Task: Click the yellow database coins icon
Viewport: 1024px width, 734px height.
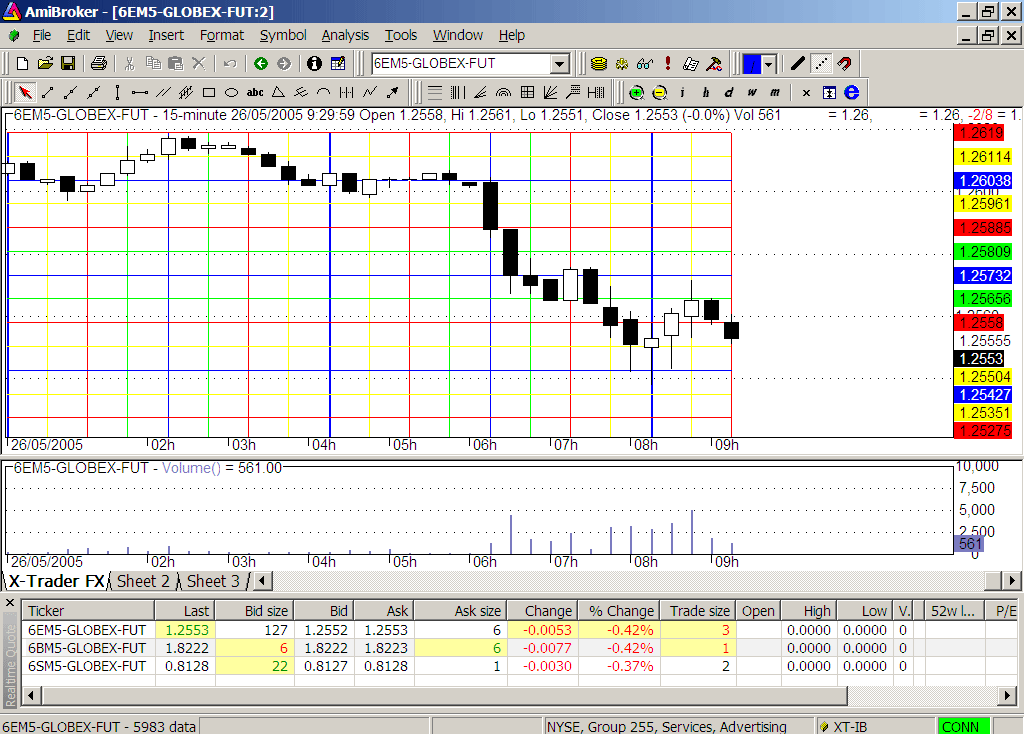Action: click(x=599, y=63)
